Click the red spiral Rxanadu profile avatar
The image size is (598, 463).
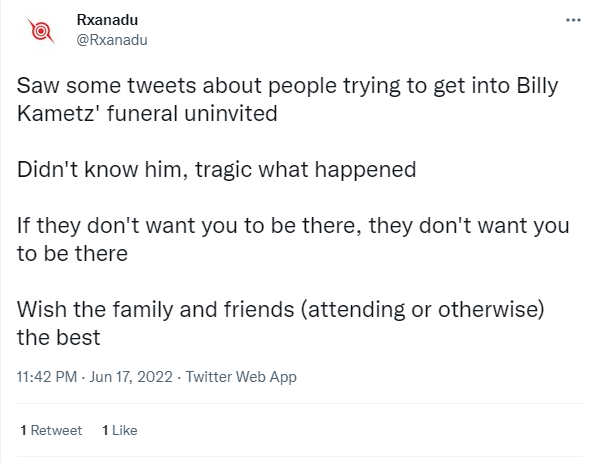[41, 30]
